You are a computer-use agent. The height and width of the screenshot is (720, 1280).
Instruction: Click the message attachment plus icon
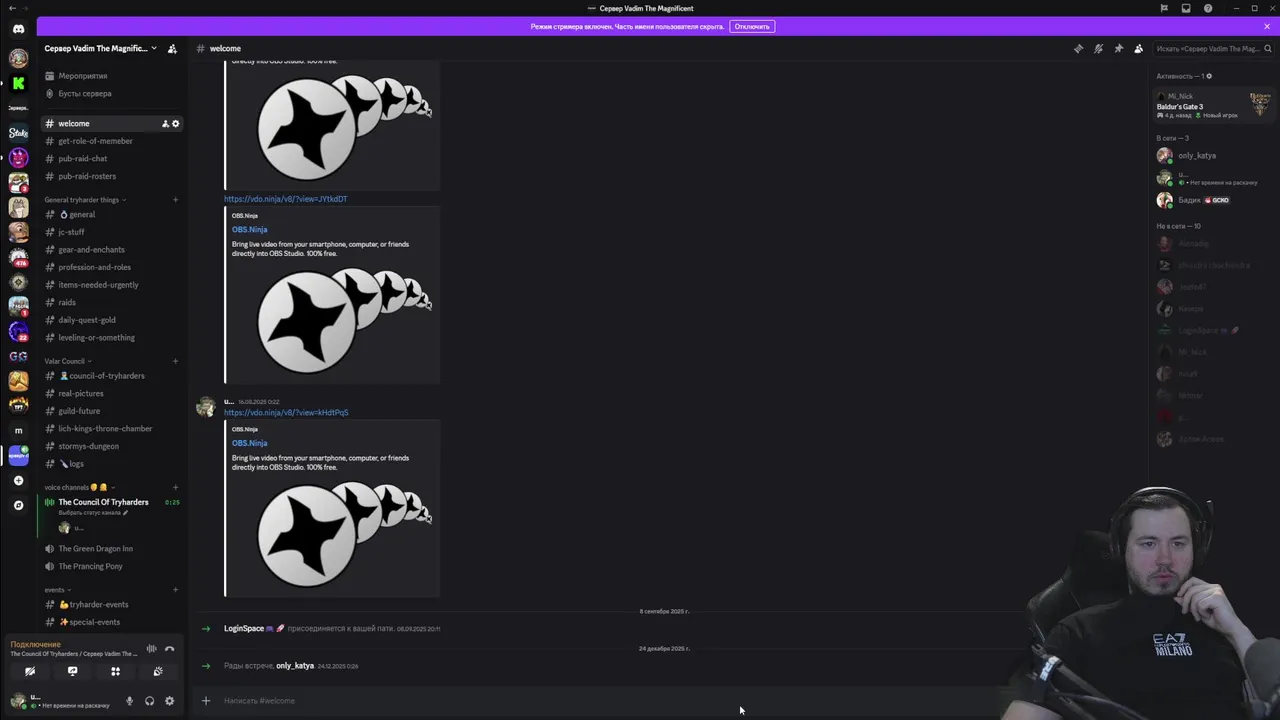click(206, 700)
